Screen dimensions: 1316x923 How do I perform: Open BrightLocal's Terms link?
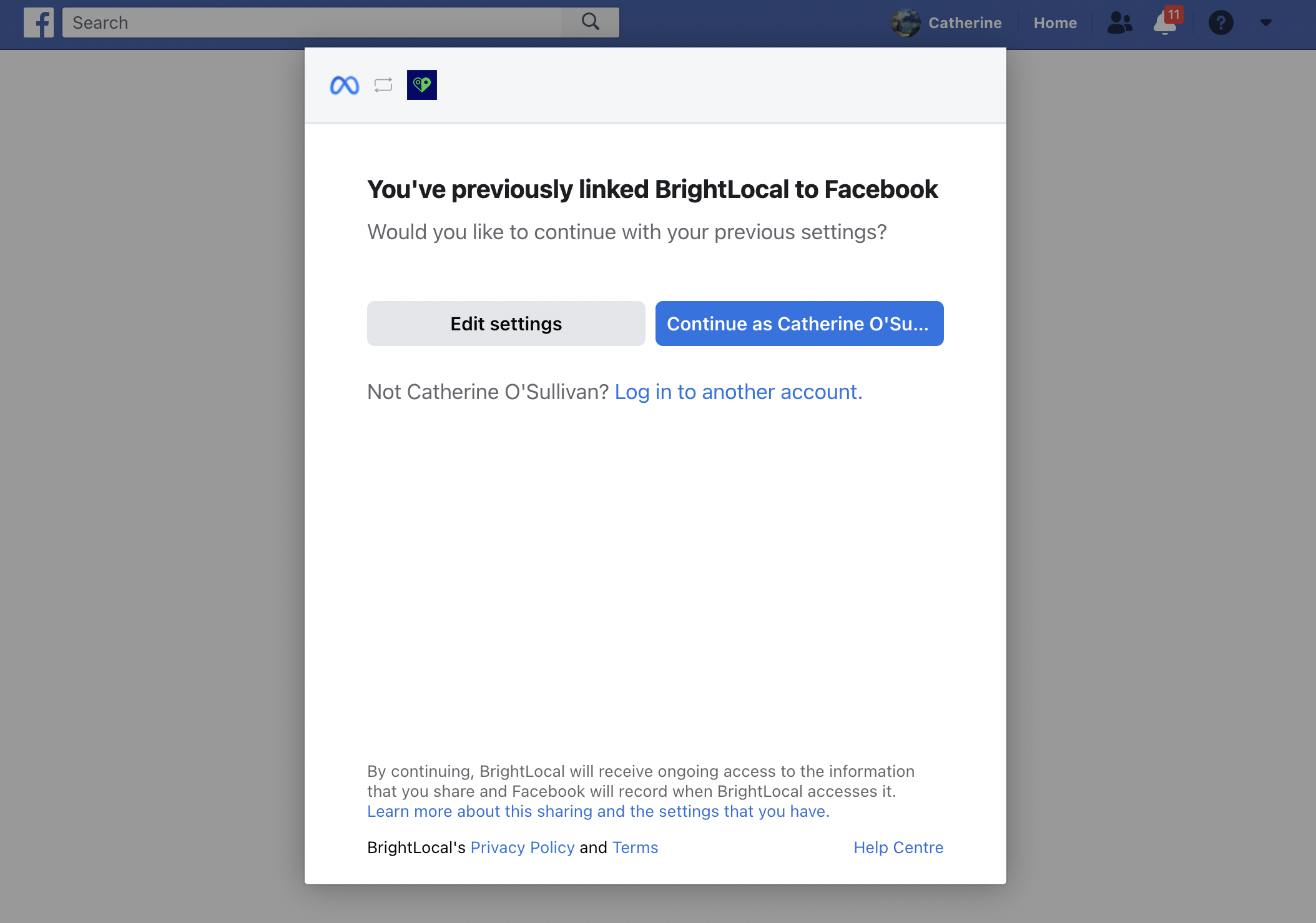click(x=636, y=847)
